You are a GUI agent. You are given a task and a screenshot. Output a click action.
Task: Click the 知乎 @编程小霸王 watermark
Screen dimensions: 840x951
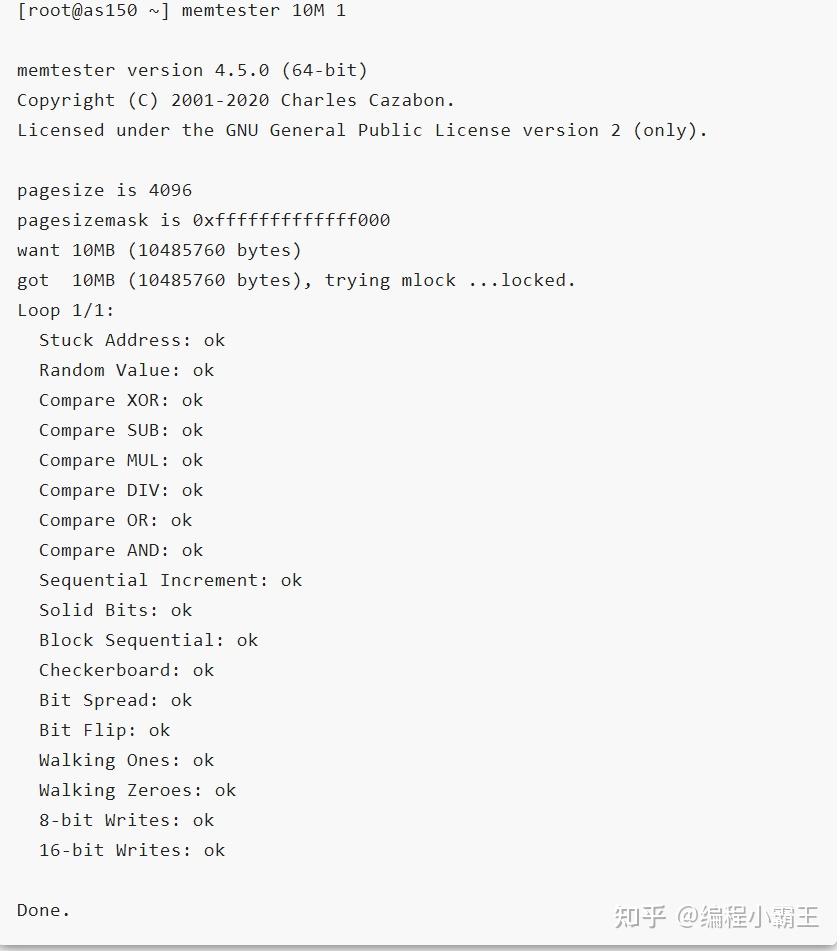click(x=716, y=916)
